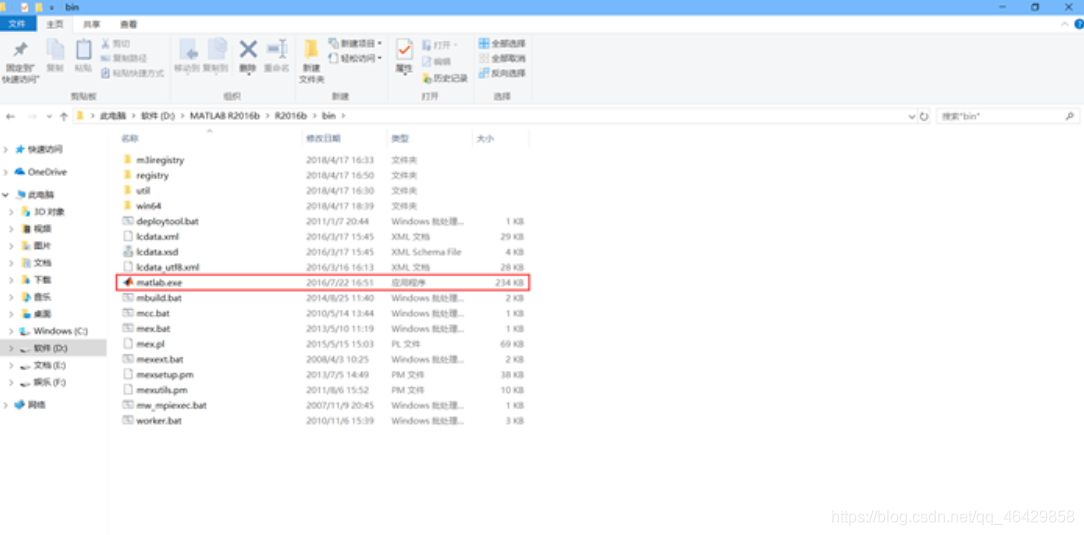This screenshot has width=1084, height=535.
Task: Click MATLAB R2016b in the address path
Action: (x=225, y=117)
